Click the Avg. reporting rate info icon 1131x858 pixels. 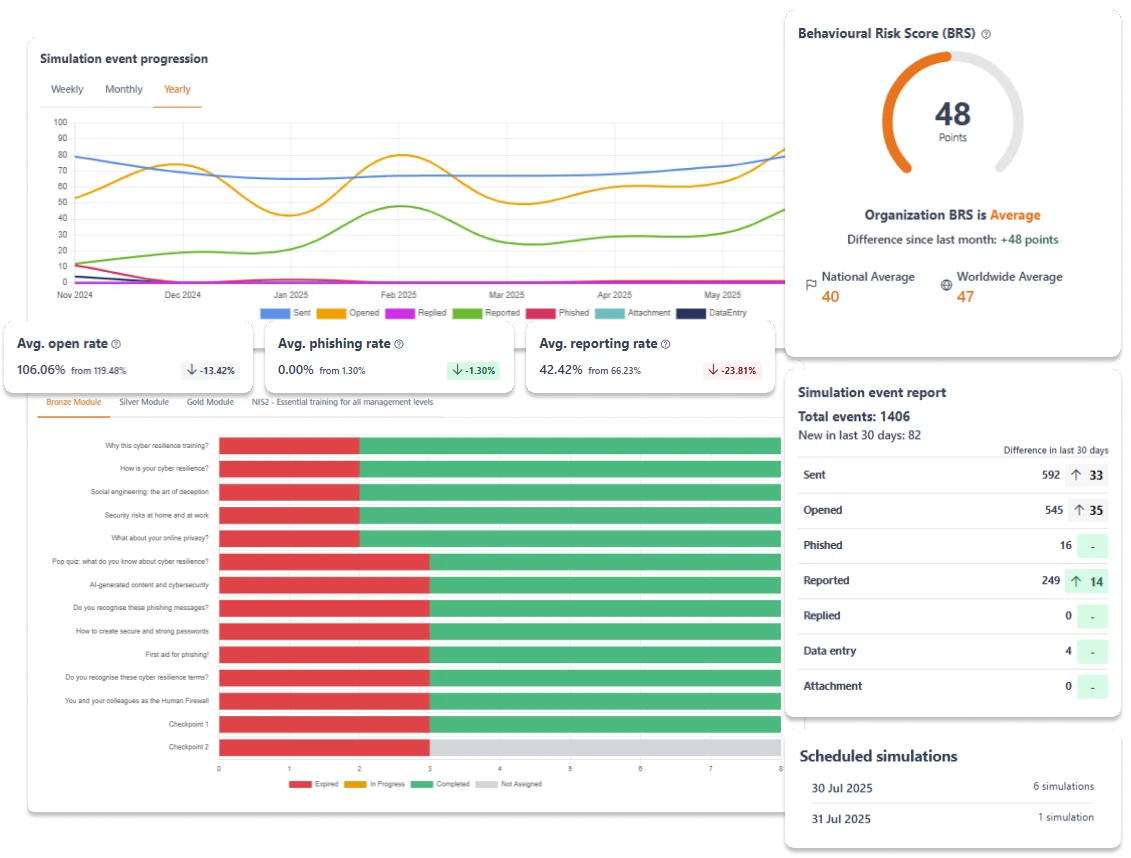[666, 344]
